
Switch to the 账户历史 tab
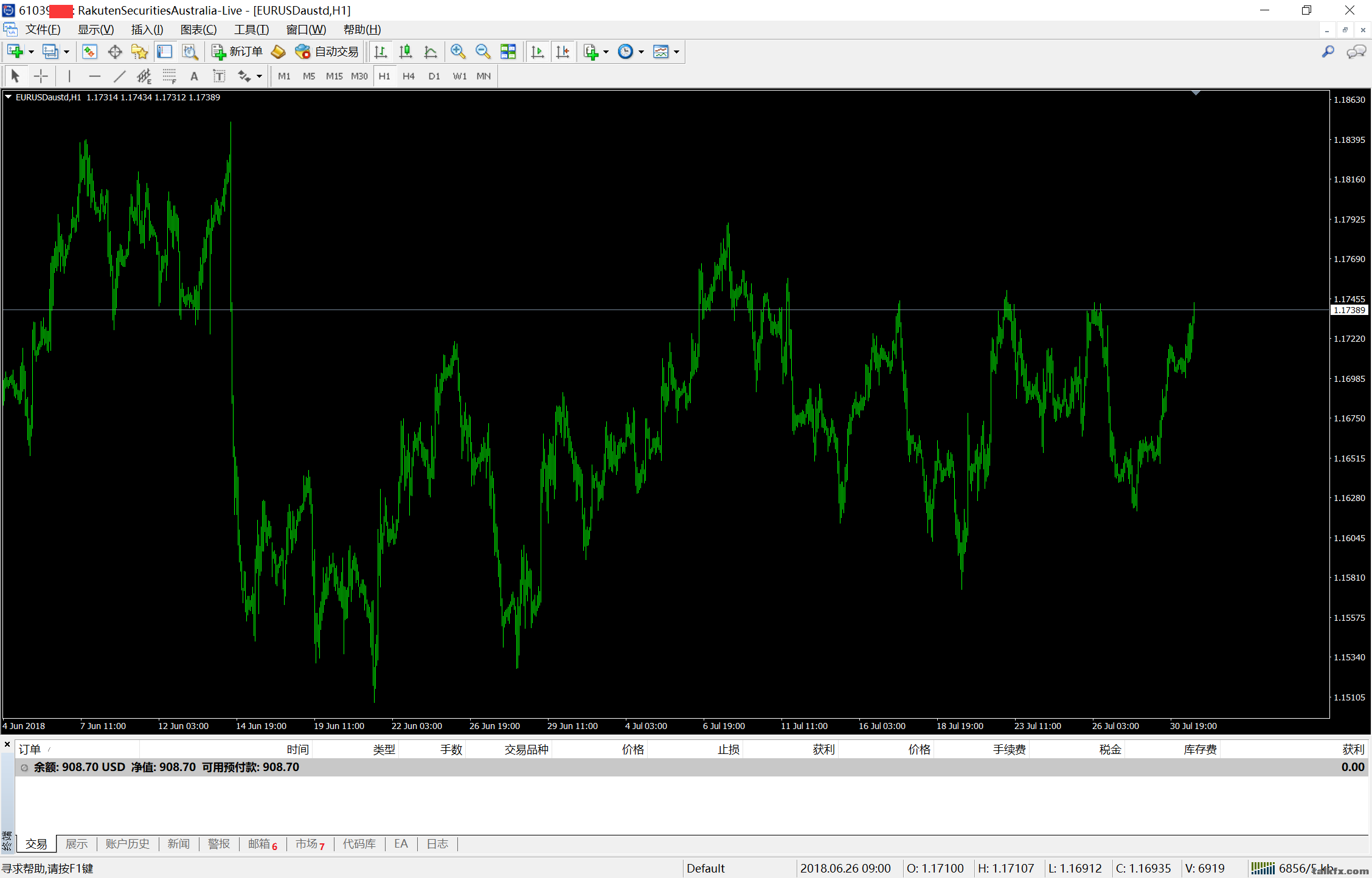(x=127, y=844)
